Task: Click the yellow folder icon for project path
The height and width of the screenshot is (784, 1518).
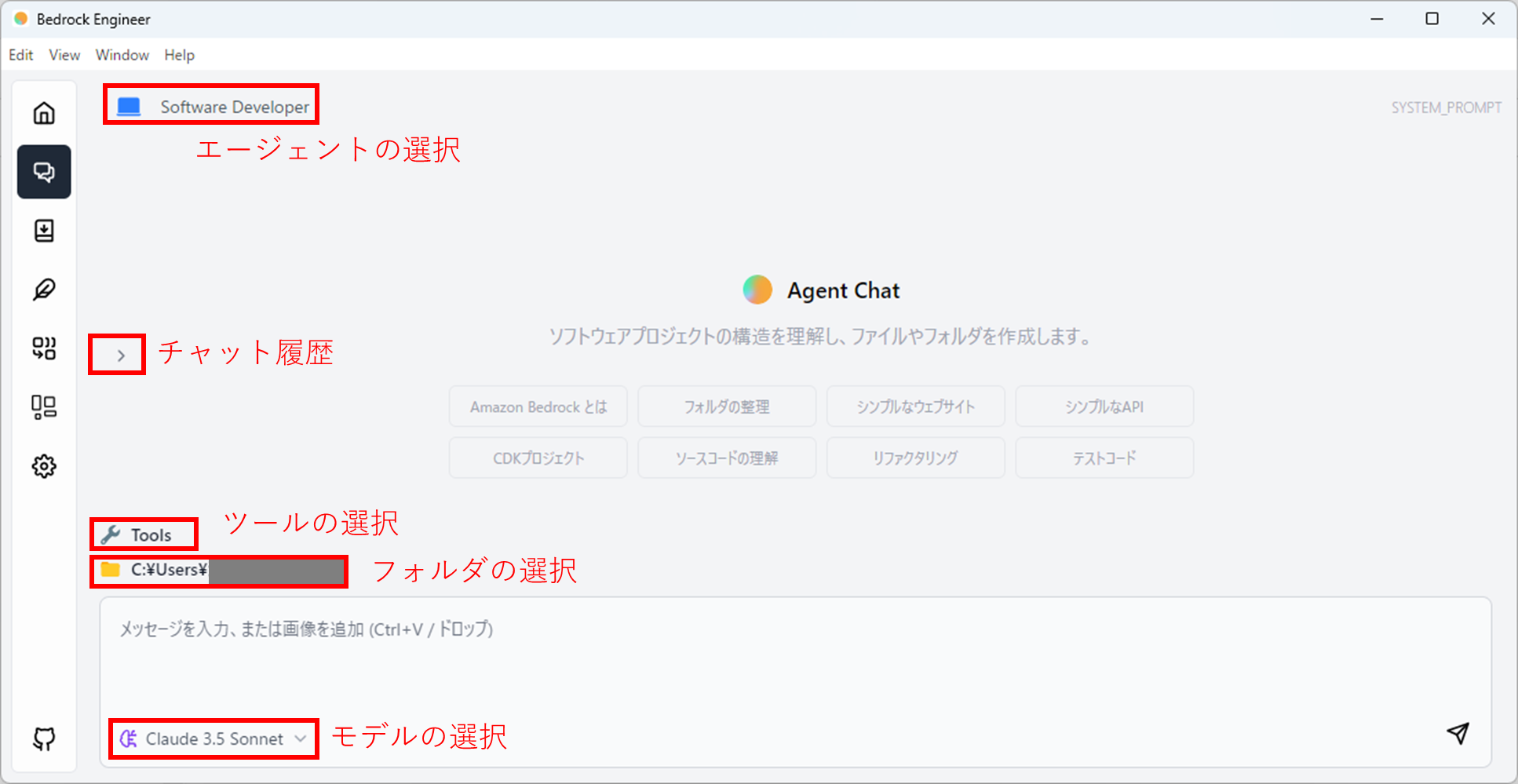Action: pos(111,570)
